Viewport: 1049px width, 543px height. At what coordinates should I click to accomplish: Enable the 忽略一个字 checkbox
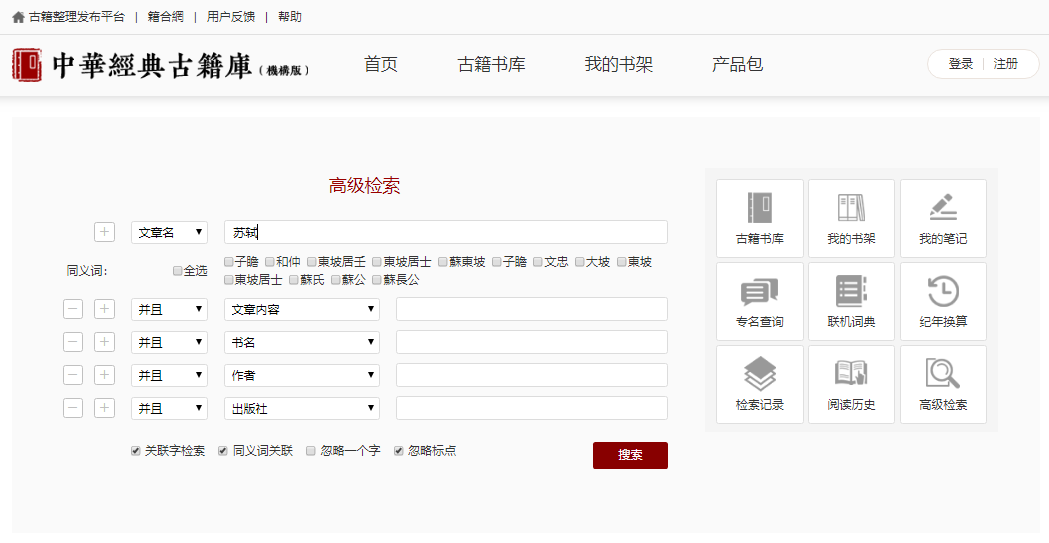coord(311,451)
